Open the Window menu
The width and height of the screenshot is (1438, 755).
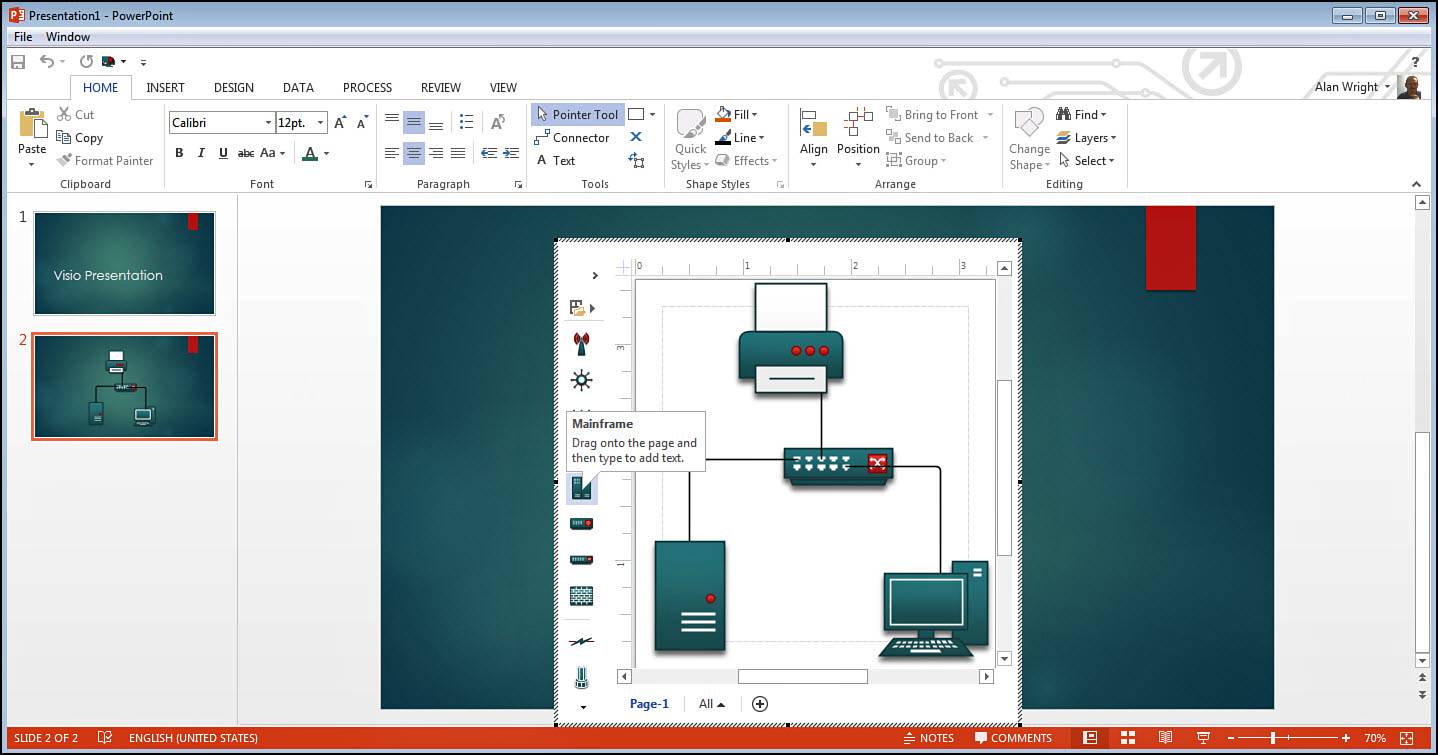(x=68, y=37)
